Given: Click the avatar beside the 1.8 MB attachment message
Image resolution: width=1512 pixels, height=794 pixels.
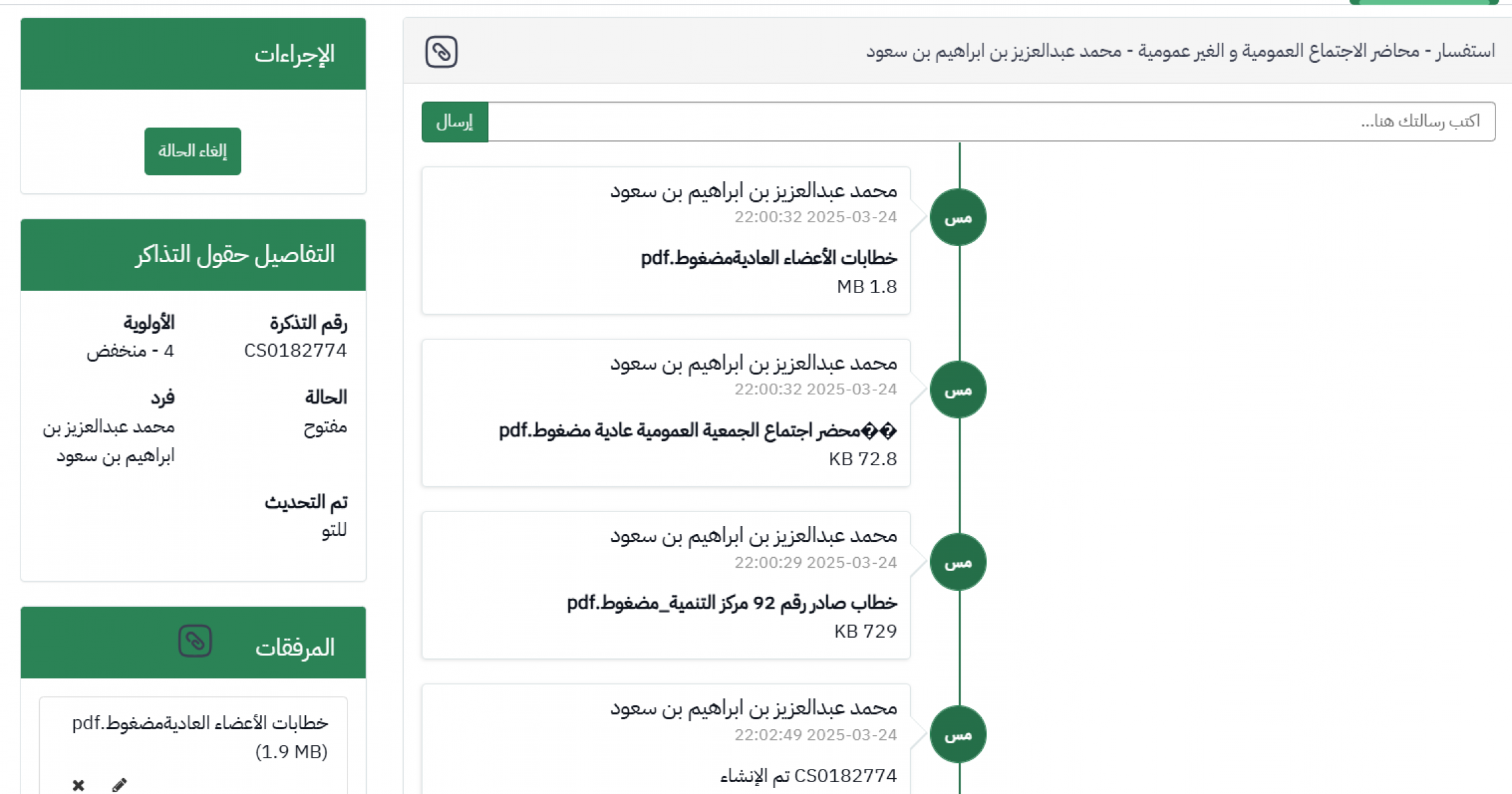Looking at the screenshot, I should (957, 217).
